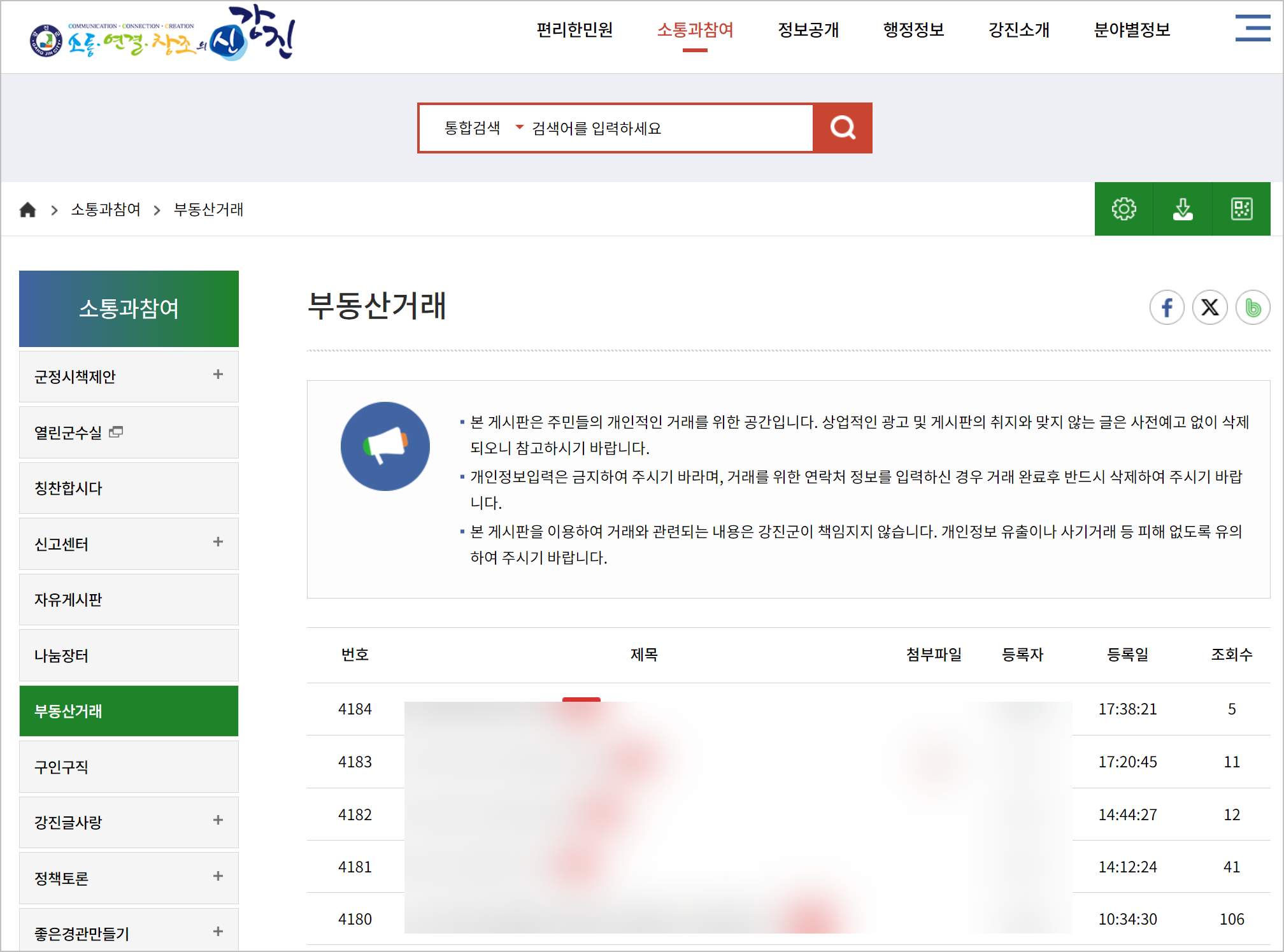Open the 편리한민원 top menu

[574, 30]
